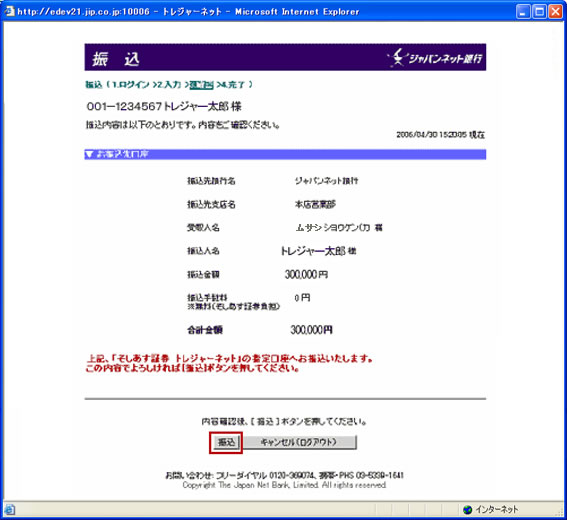
Task: Minimize the Internet Explorer window
Action: (523, 12)
